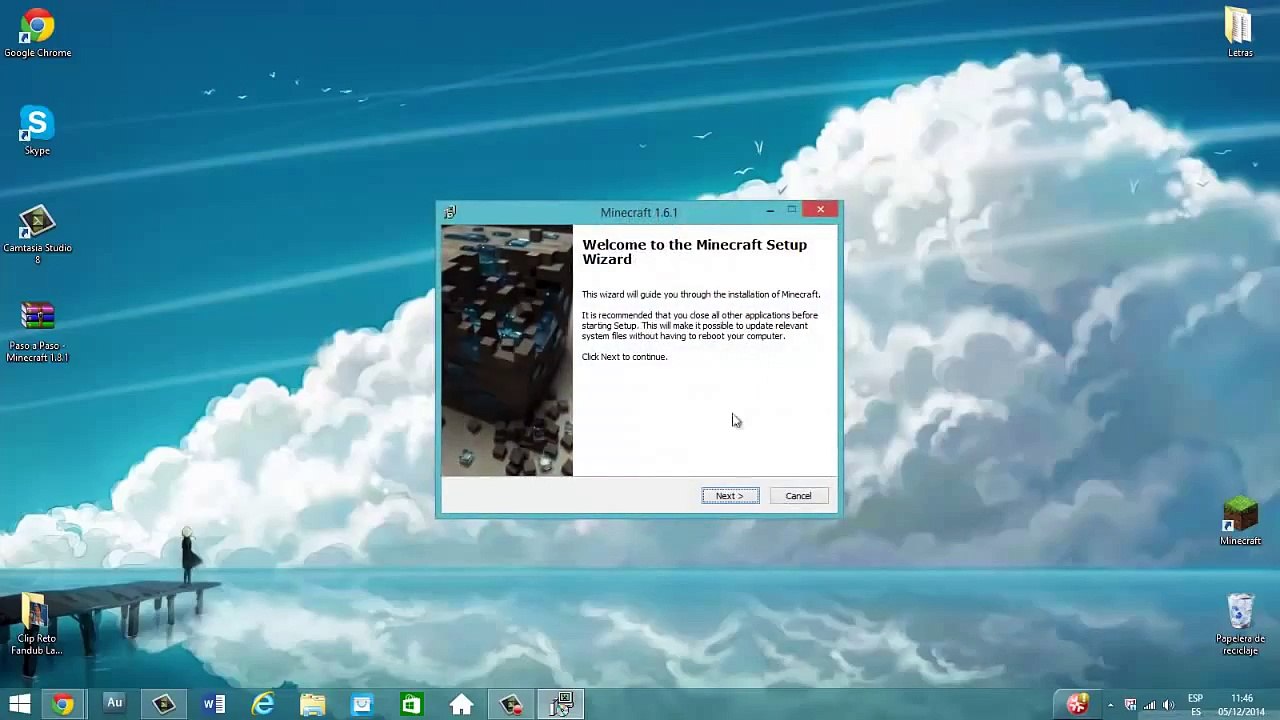Open the Windows Start button
The height and width of the screenshot is (720, 1280).
pyautogui.click(x=20, y=704)
